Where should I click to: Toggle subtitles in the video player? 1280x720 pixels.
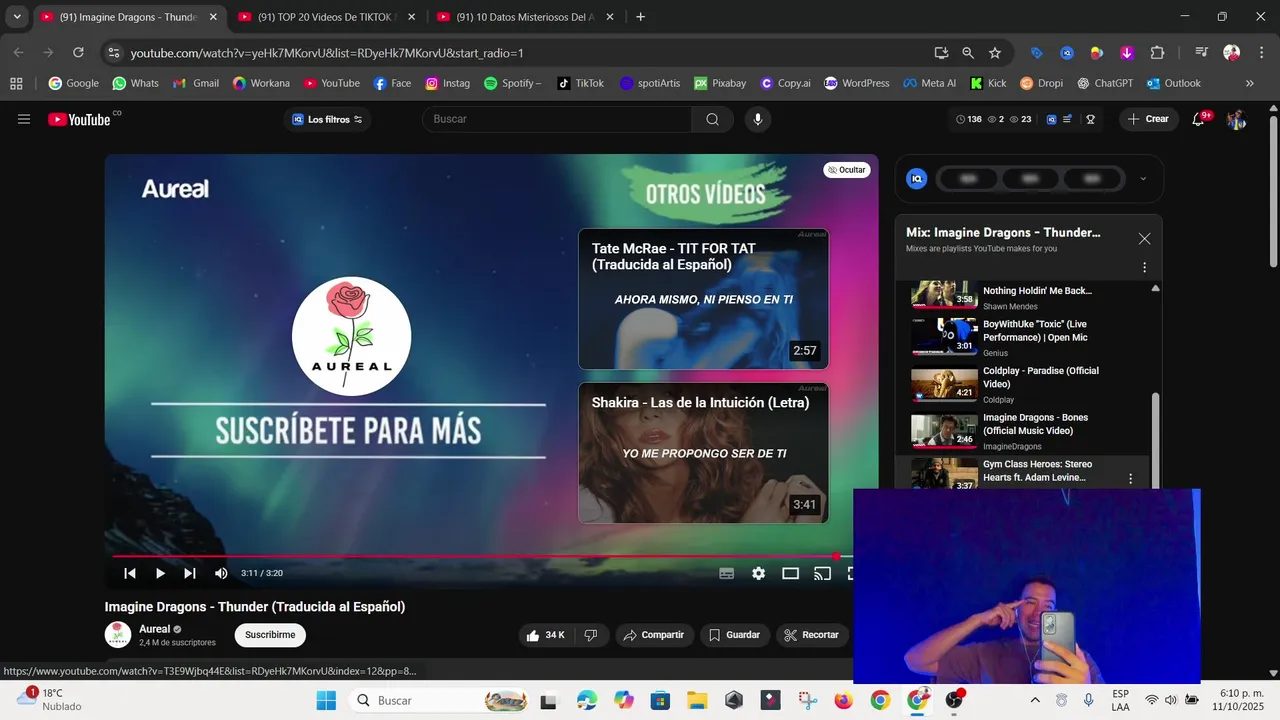click(727, 573)
